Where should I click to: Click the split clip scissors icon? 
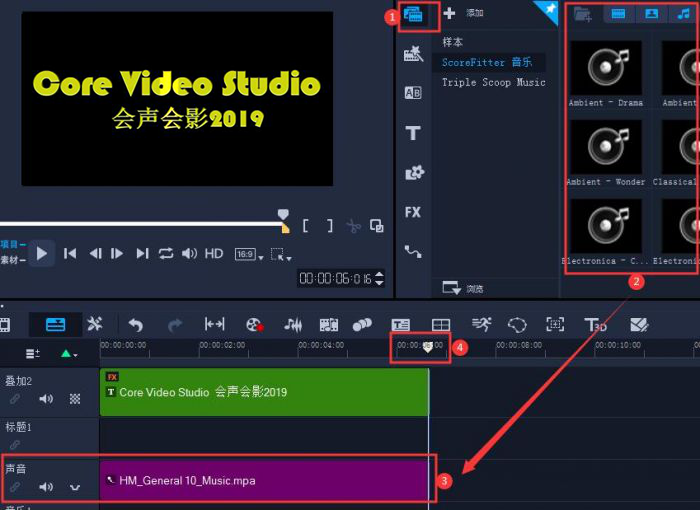pyautogui.click(x=353, y=226)
